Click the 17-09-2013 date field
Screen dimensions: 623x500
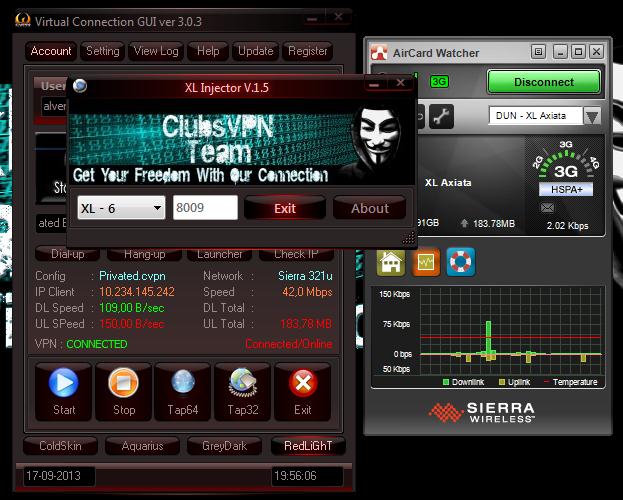59,476
